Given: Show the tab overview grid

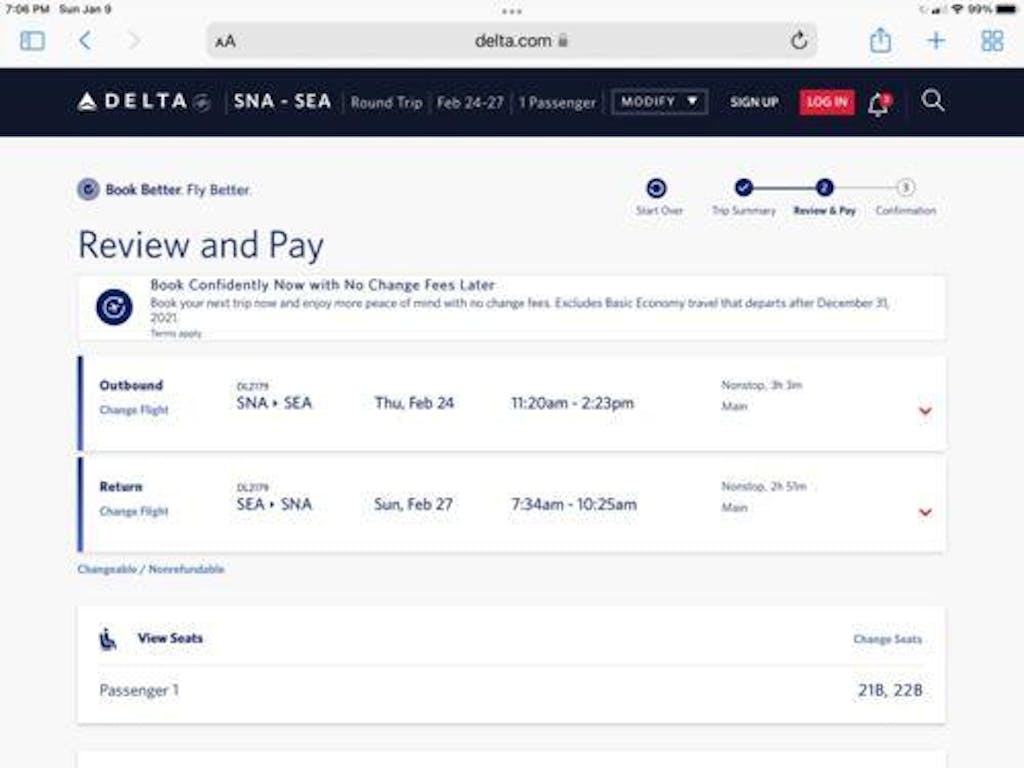Looking at the screenshot, I should click(992, 41).
